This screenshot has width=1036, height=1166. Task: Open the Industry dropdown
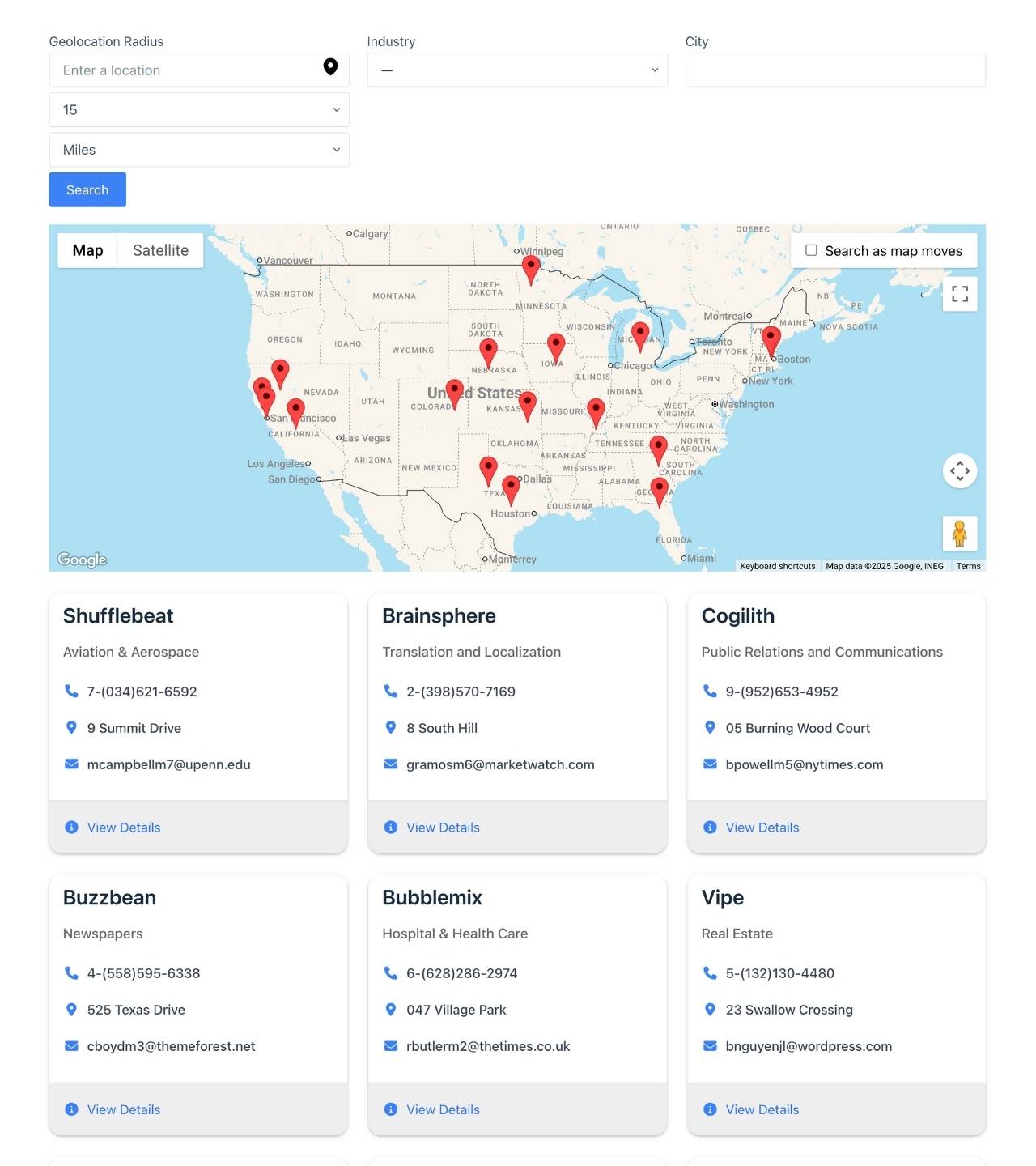(x=517, y=70)
